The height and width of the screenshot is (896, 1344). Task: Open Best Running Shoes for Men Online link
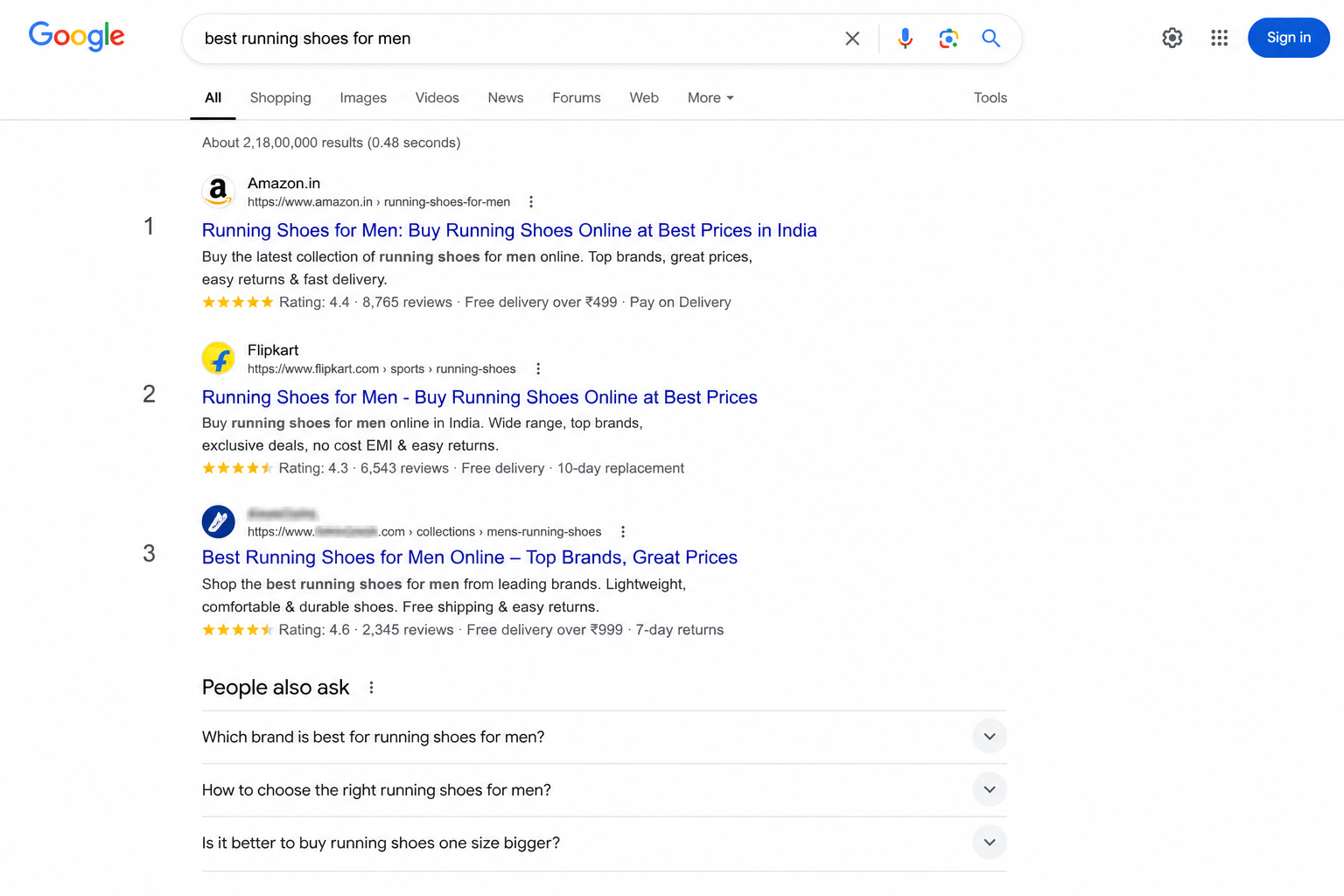pos(470,557)
